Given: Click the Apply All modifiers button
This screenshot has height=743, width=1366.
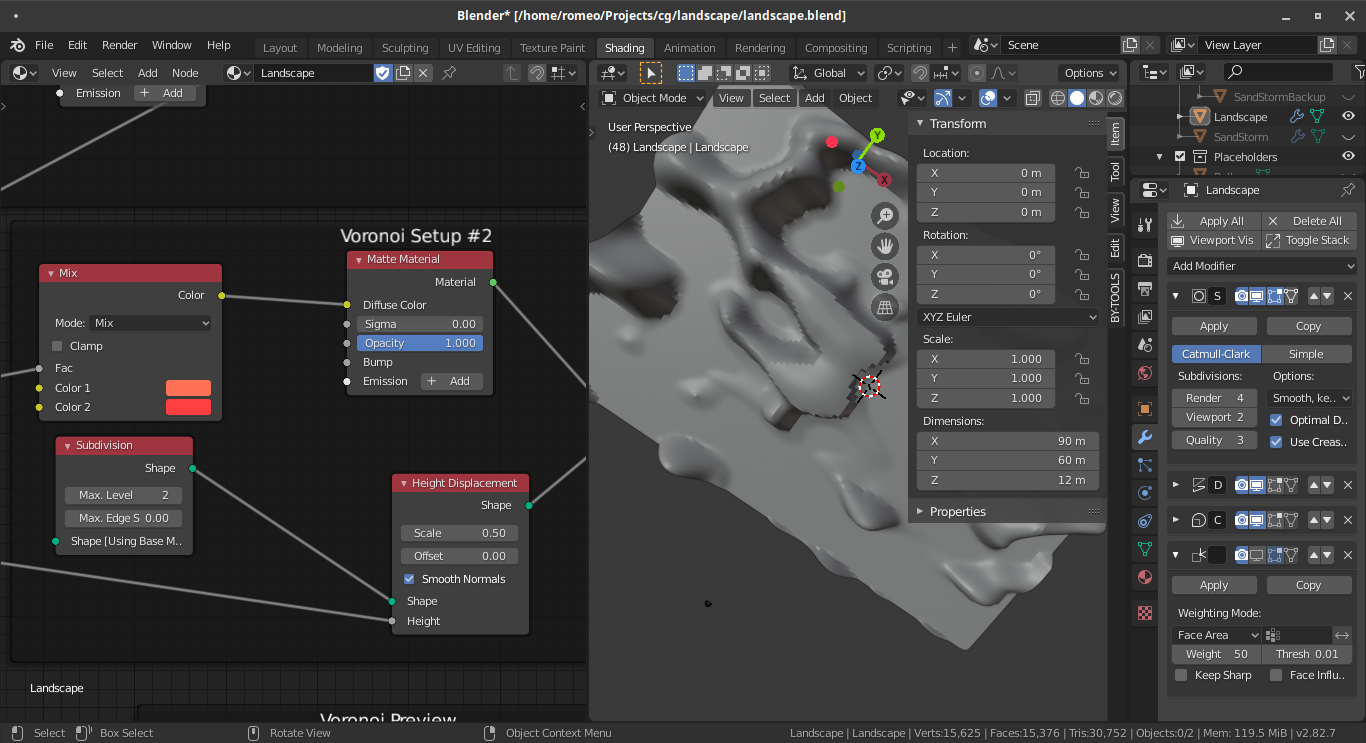Looking at the screenshot, I should (1212, 221).
